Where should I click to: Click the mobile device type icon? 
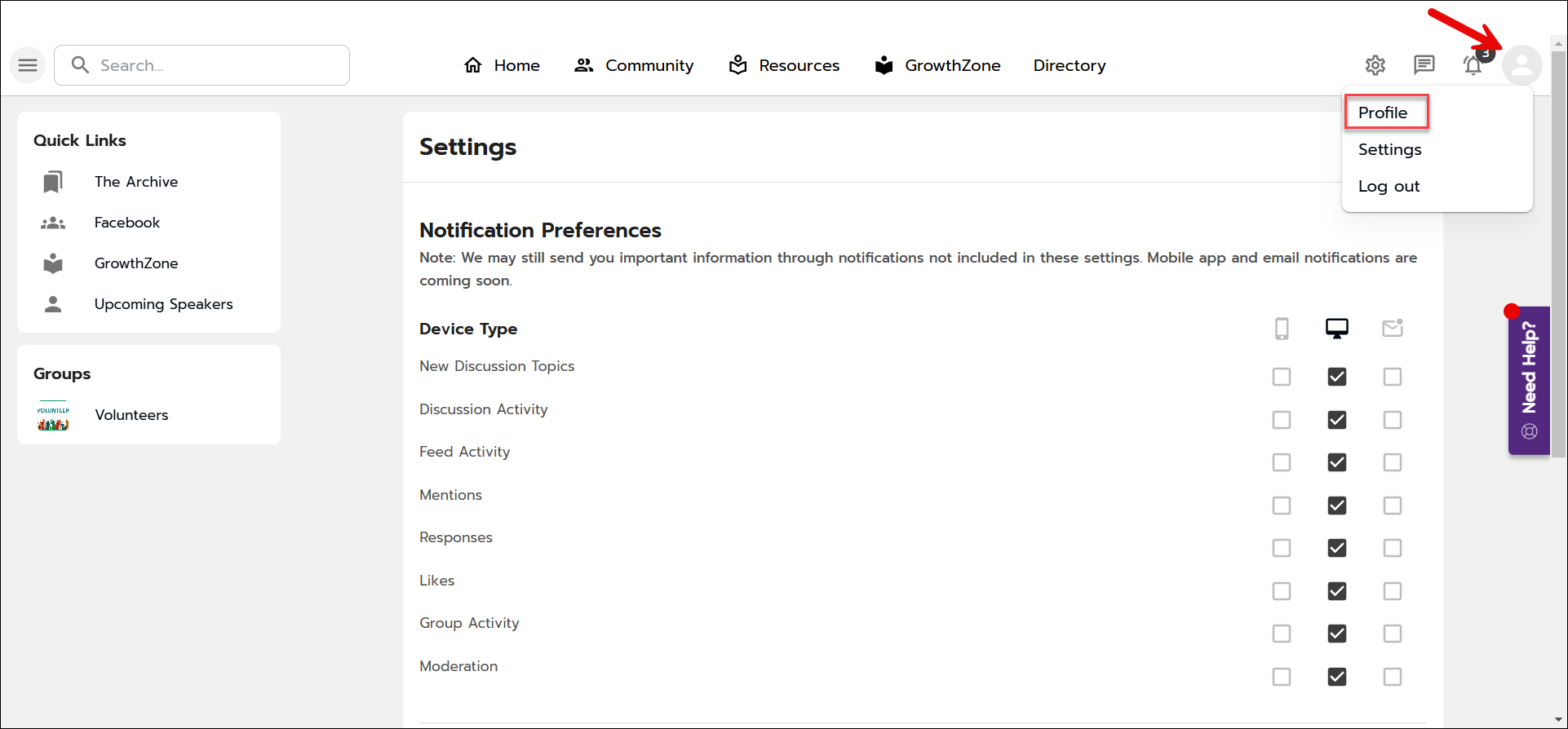pos(1282,329)
